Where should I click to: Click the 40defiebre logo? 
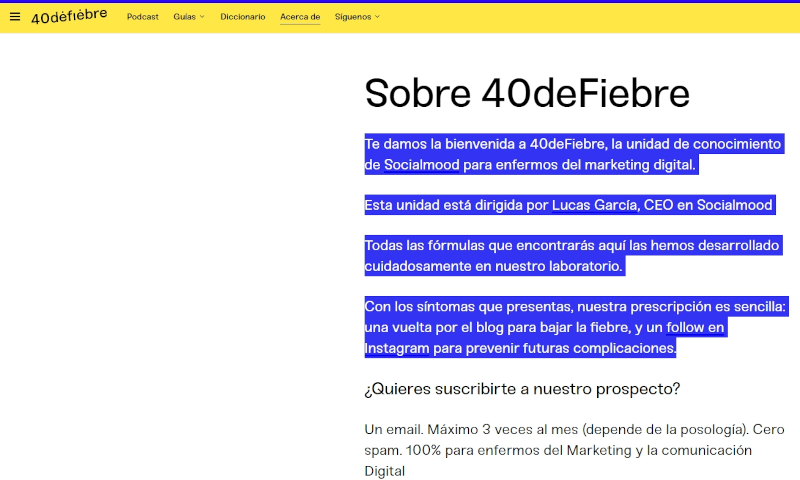tap(69, 16)
